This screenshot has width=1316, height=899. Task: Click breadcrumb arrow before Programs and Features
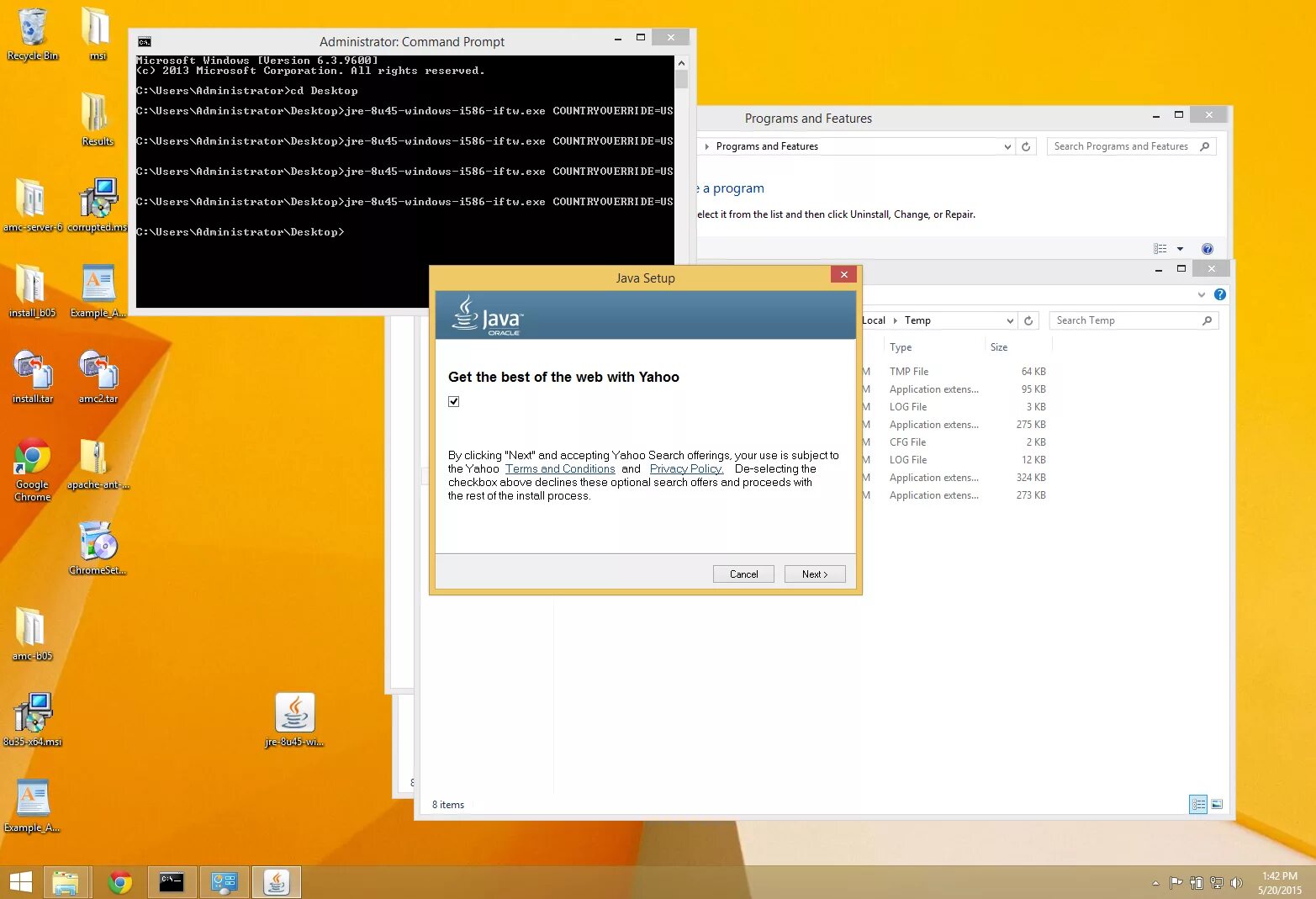click(x=707, y=146)
